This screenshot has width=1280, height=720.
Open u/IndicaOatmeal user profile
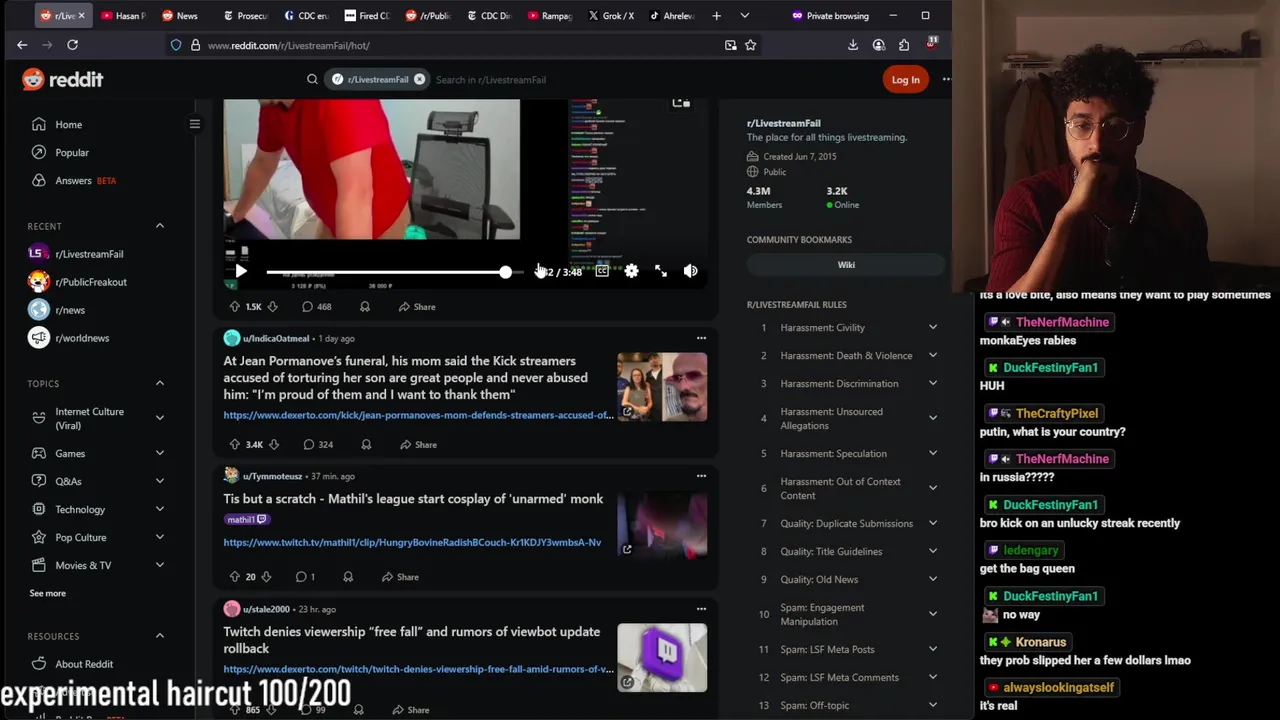(x=276, y=338)
